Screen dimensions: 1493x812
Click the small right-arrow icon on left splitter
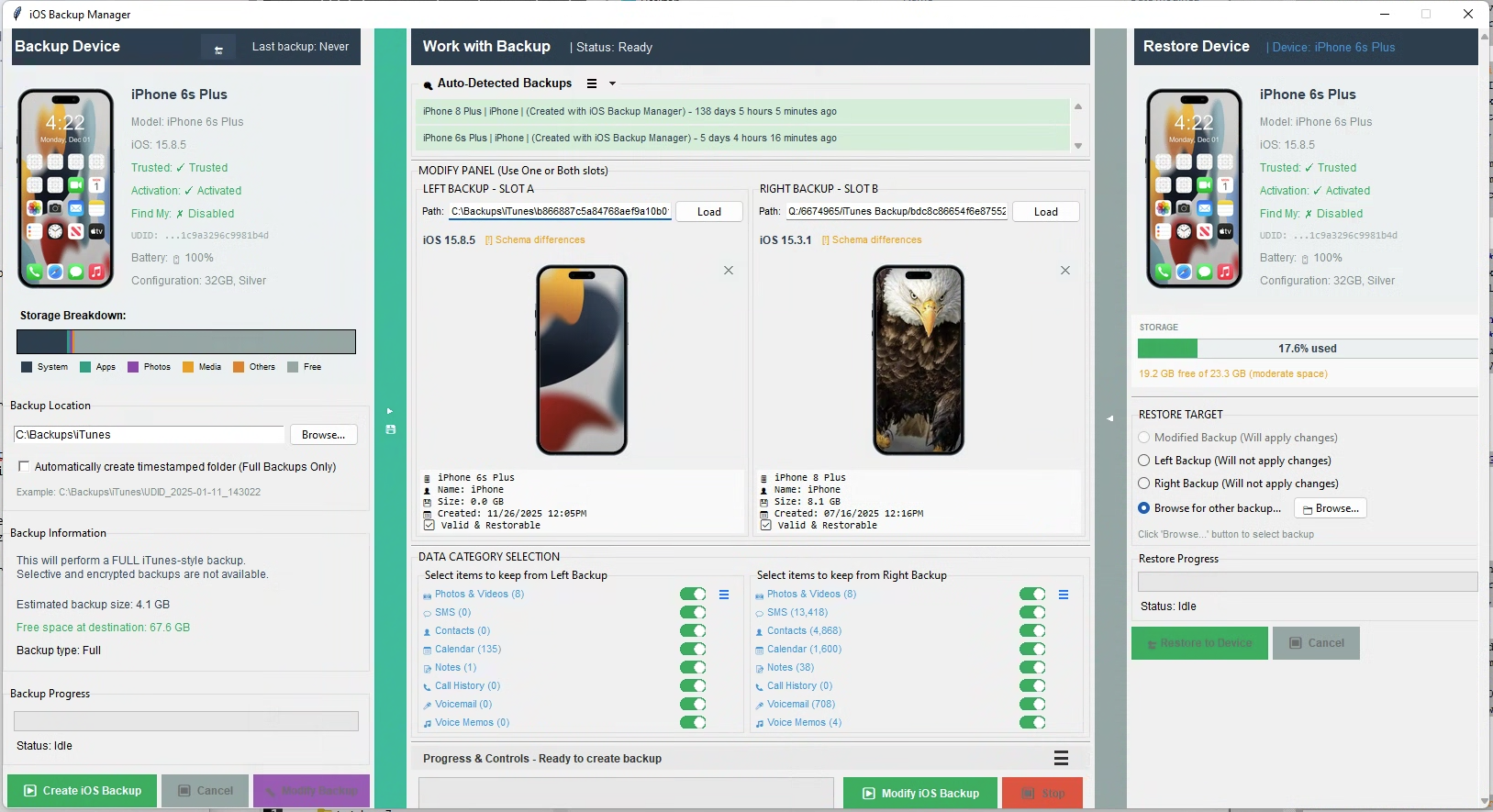pos(390,411)
